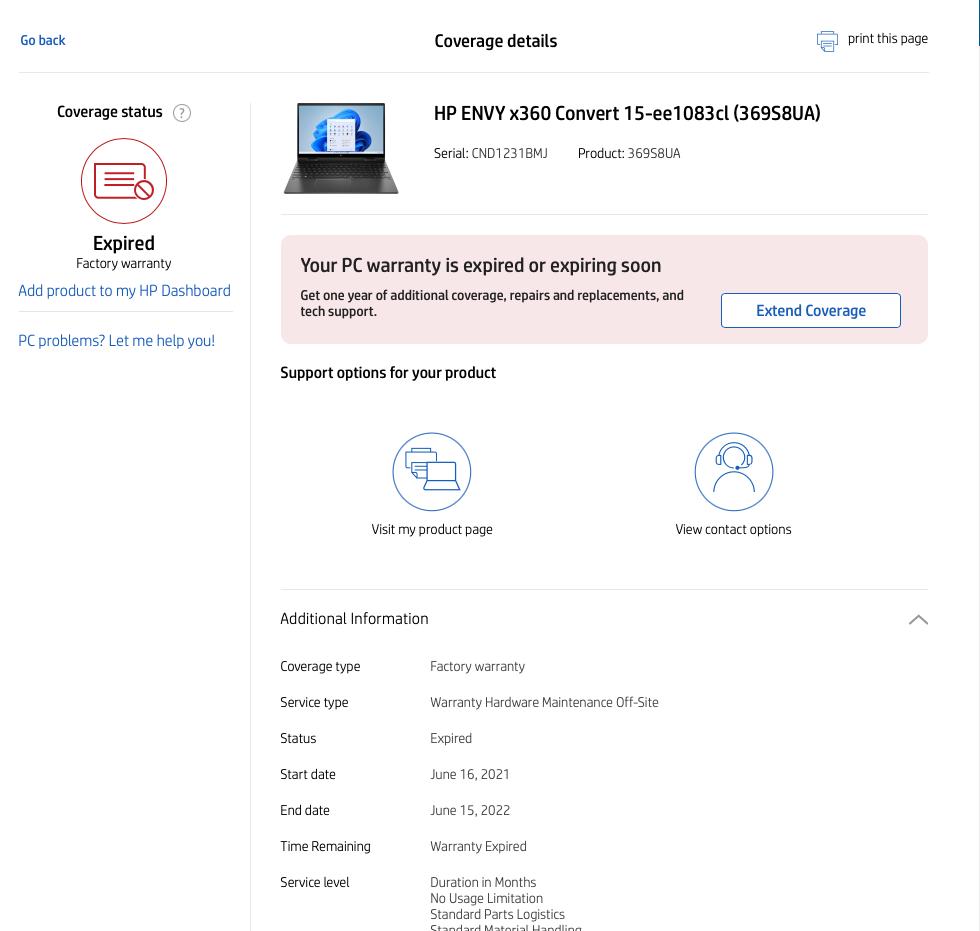The height and width of the screenshot is (931, 980).
Task: Click Warranty Hardware Maintenance Off-Site text
Action: coord(544,702)
